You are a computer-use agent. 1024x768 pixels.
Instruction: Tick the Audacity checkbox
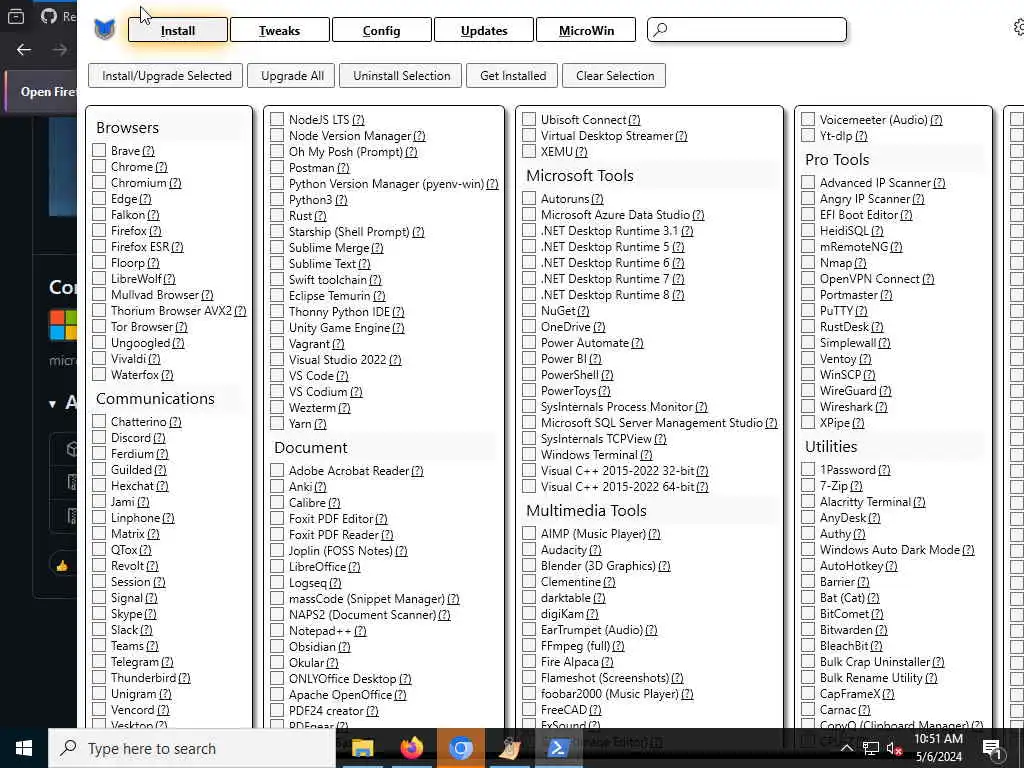point(529,549)
